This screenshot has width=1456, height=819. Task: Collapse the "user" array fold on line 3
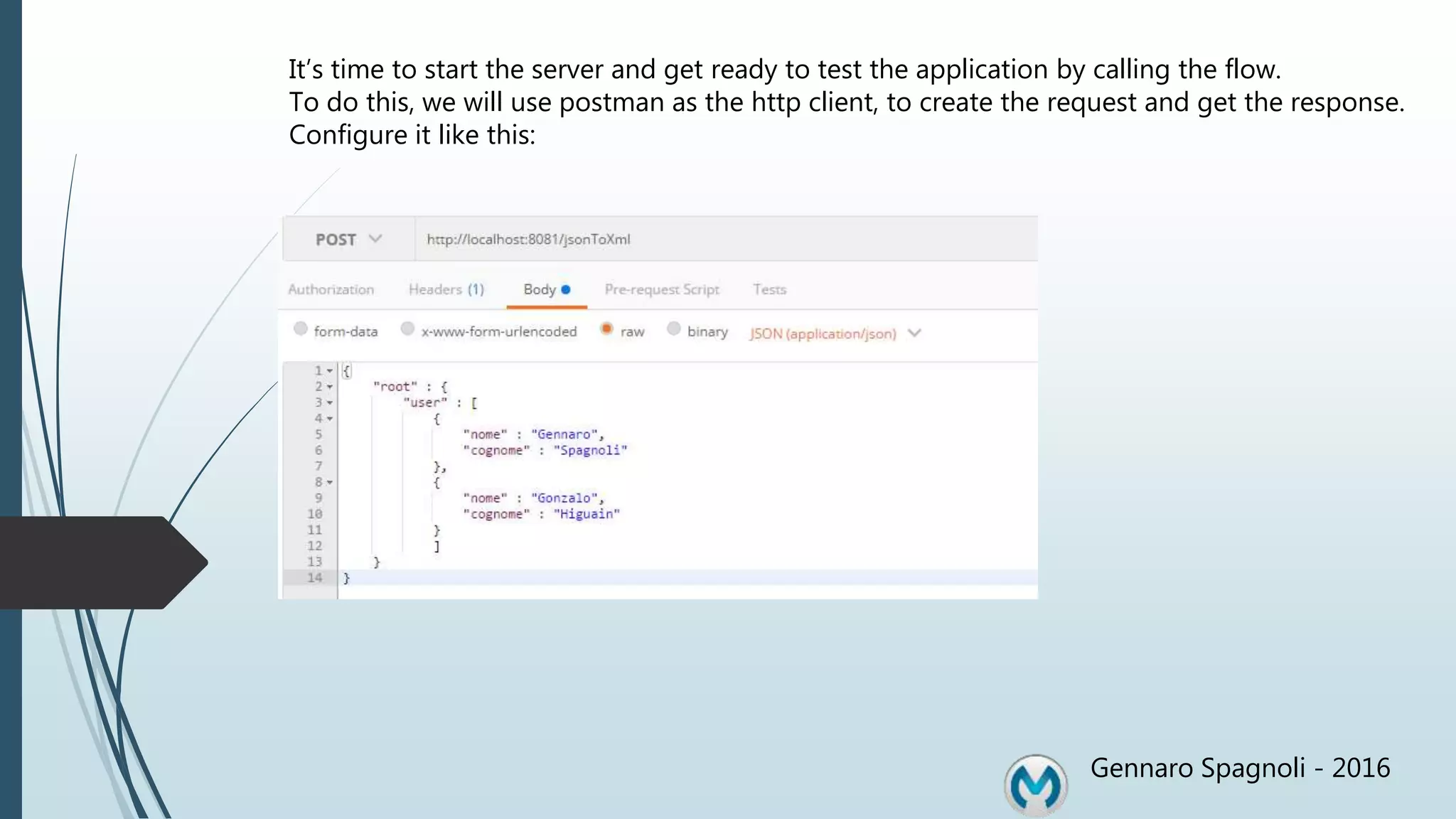coord(330,403)
